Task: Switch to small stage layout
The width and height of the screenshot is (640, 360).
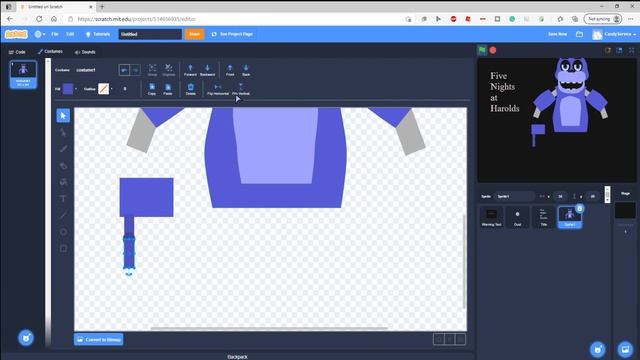Action: (608, 50)
